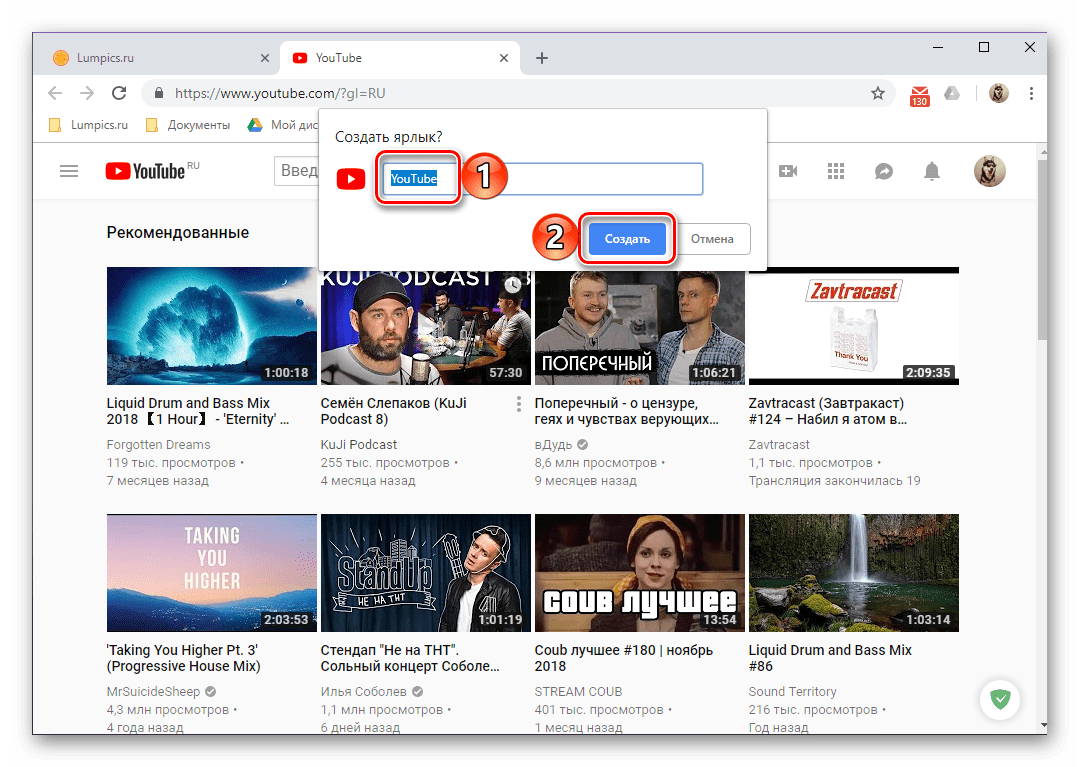Open the Coub лучшее thumbnail
Screen dimensions: 1079x767
point(640,572)
